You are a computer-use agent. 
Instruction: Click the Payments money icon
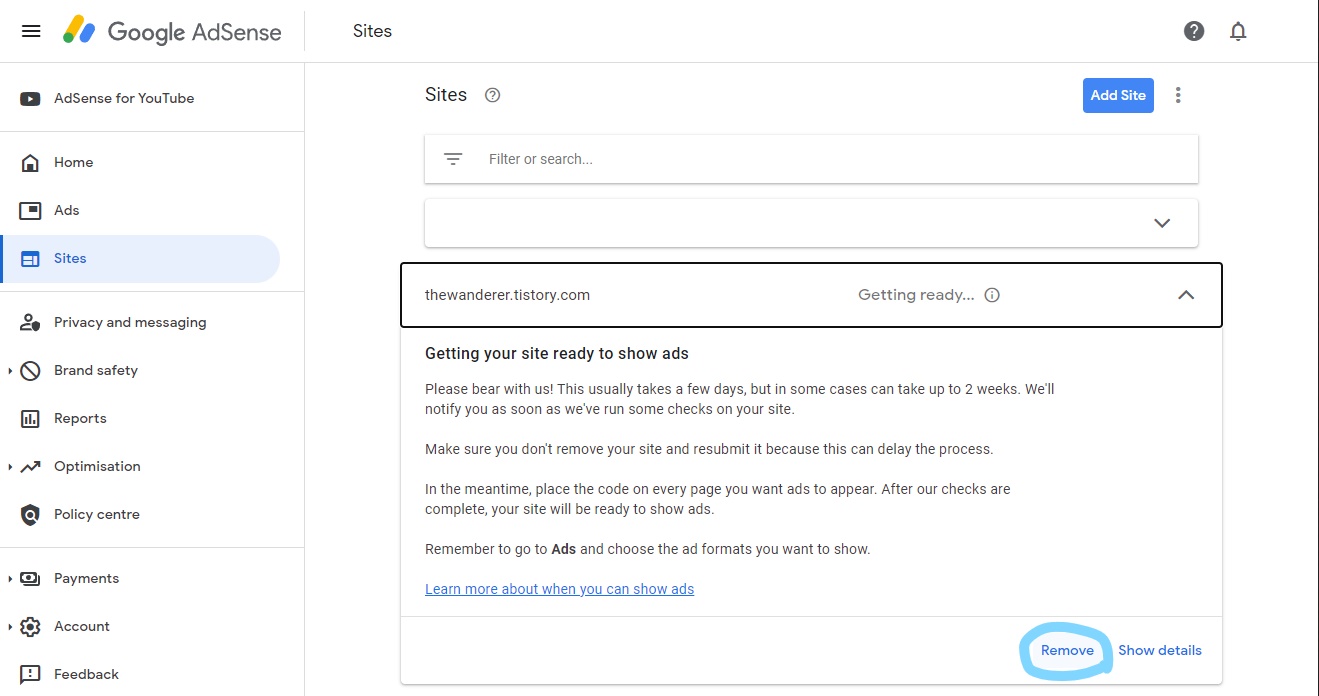coord(30,578)
